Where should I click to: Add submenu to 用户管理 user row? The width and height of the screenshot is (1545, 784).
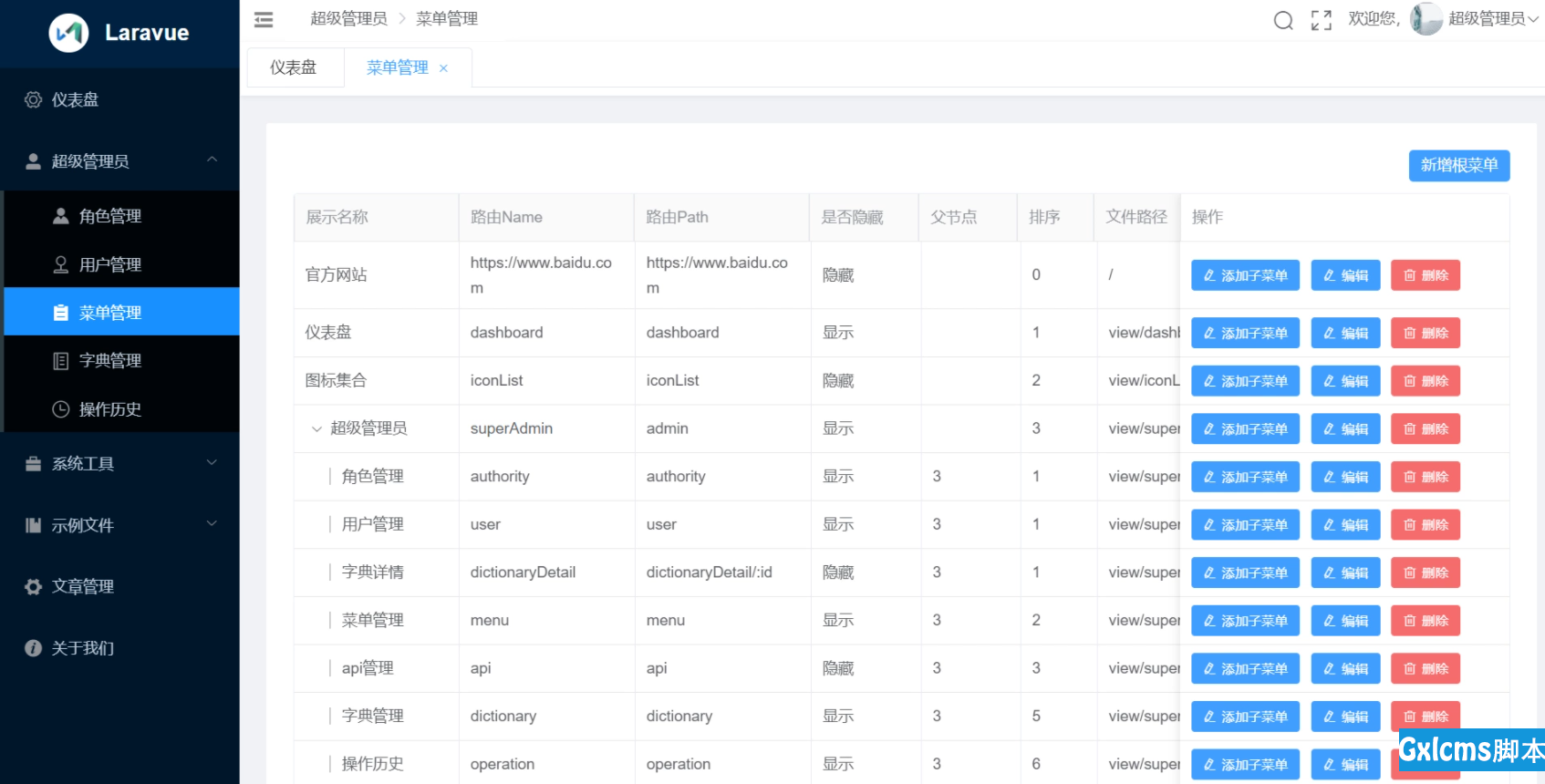[1245, 525]
